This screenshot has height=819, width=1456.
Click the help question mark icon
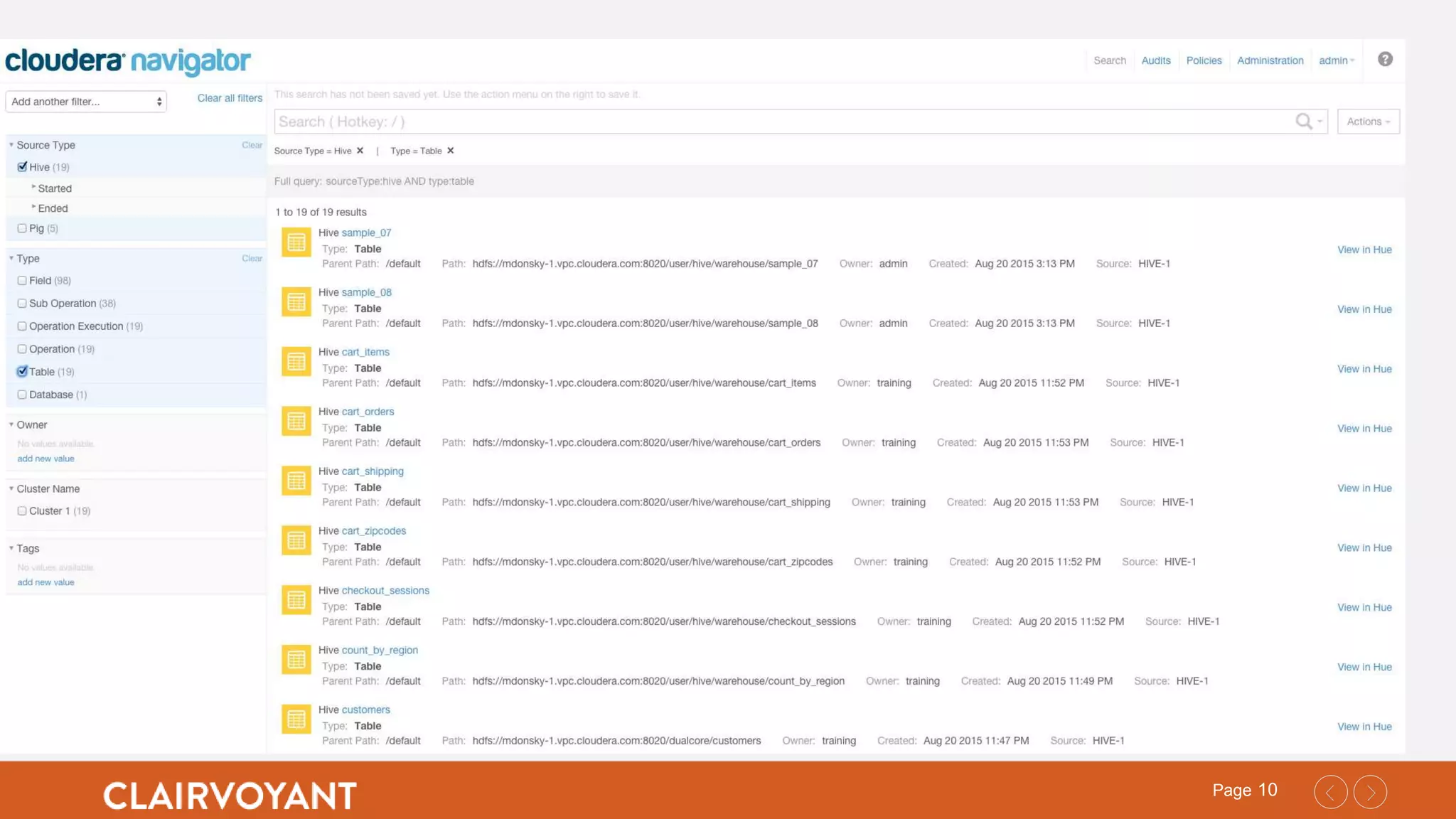tap(1384, 60)
